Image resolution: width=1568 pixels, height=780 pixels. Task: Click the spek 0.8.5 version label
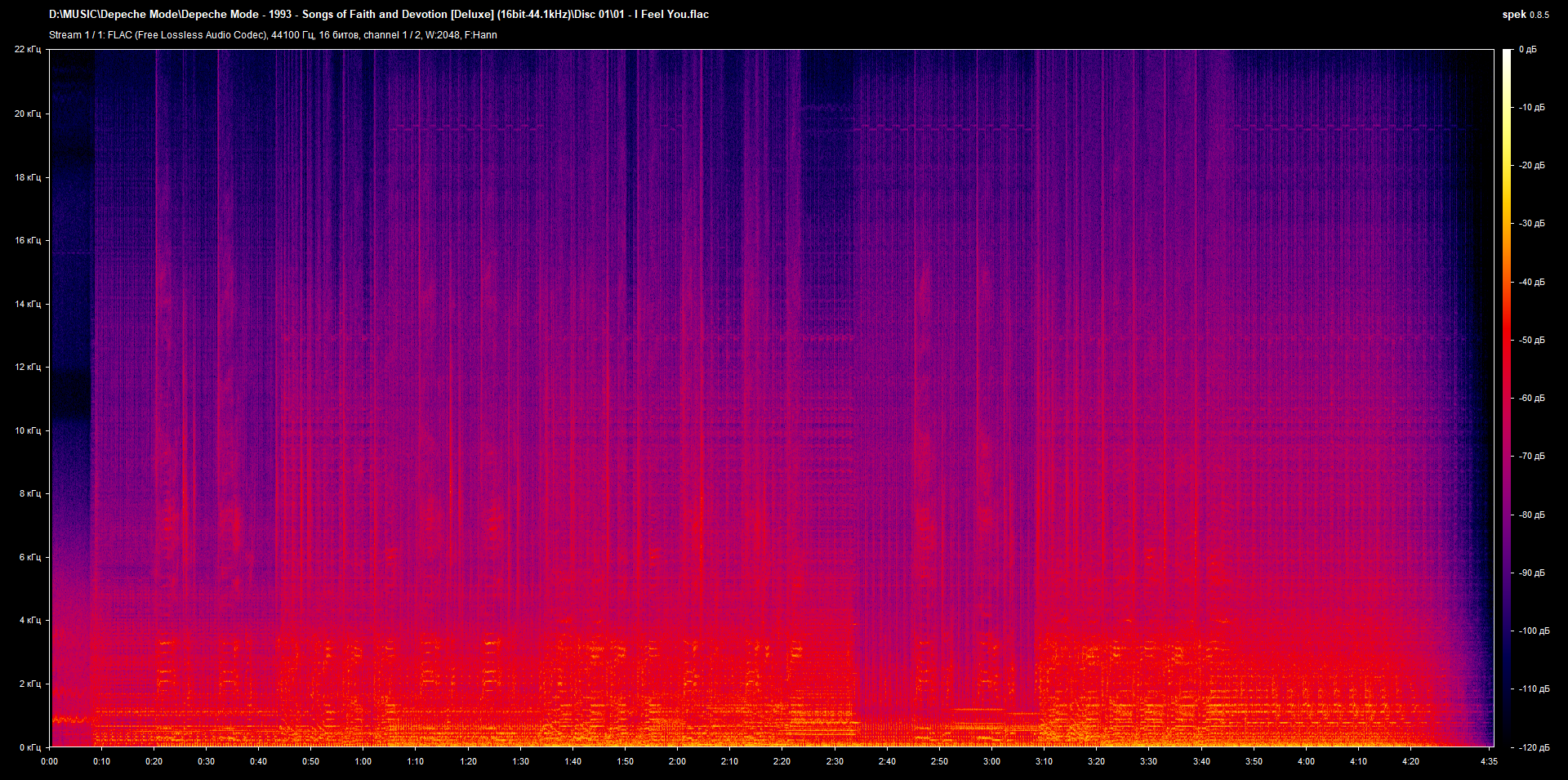(x=1525, y=15)
